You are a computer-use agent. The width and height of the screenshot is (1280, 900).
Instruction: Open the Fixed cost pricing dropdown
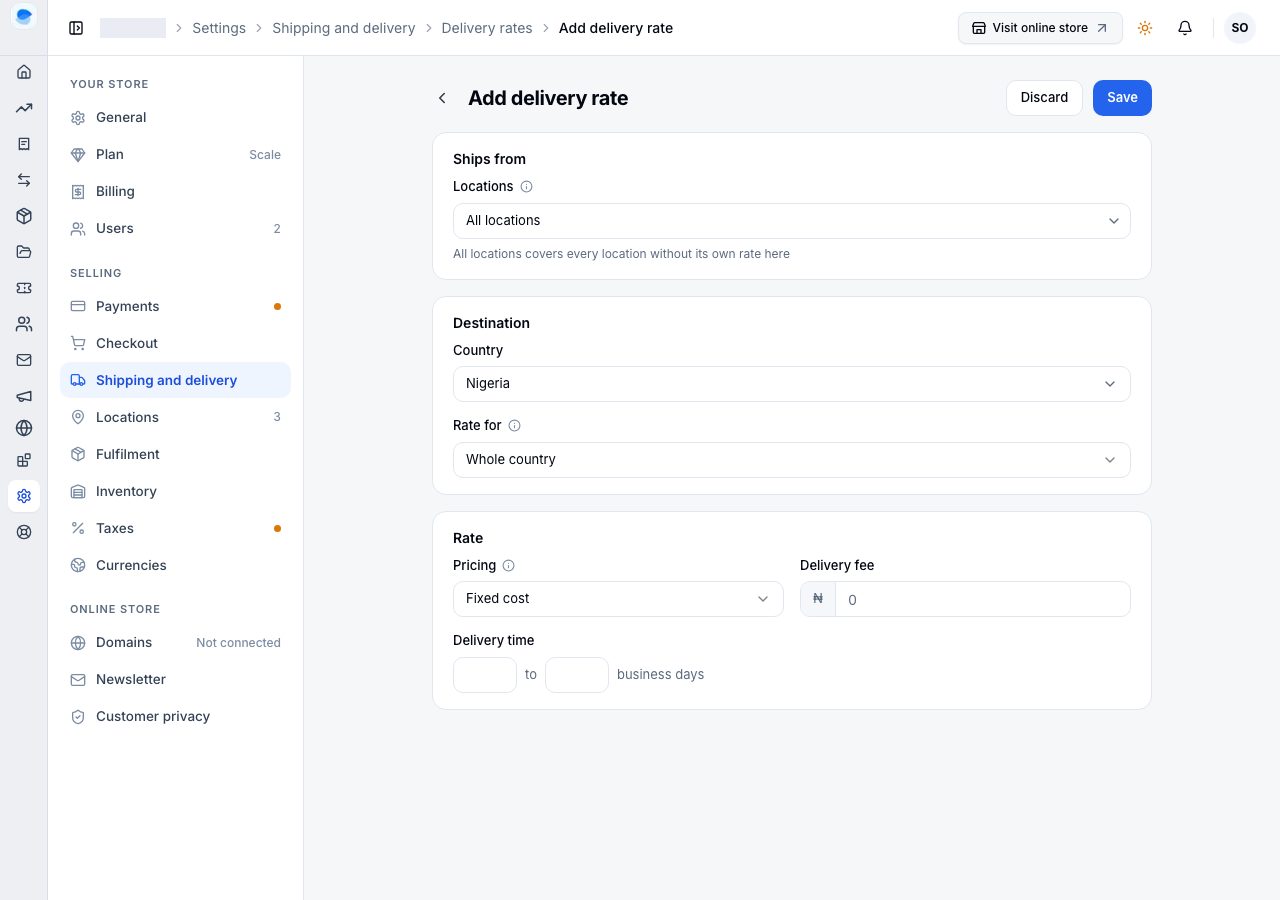coord(618,599)
